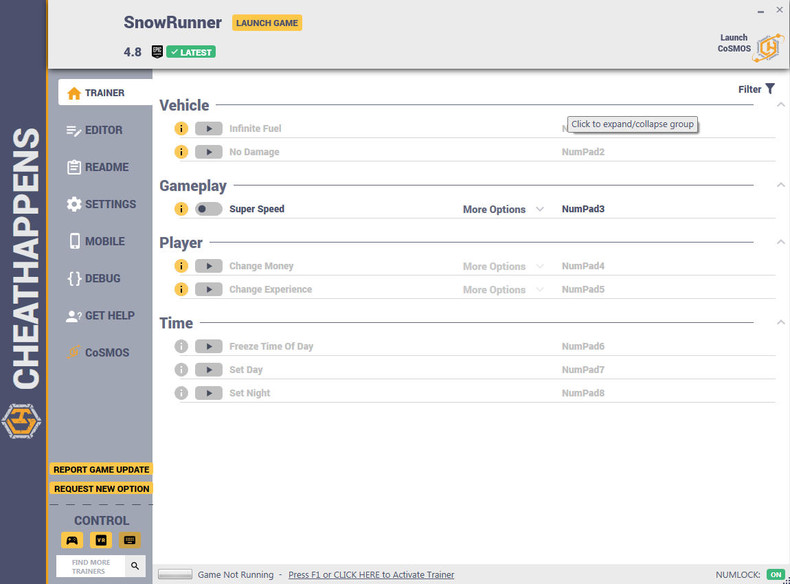The height and width of the screenshot is (584, 790).
Task: Click the game status progress bar
Action: click(x=175, y=574)
